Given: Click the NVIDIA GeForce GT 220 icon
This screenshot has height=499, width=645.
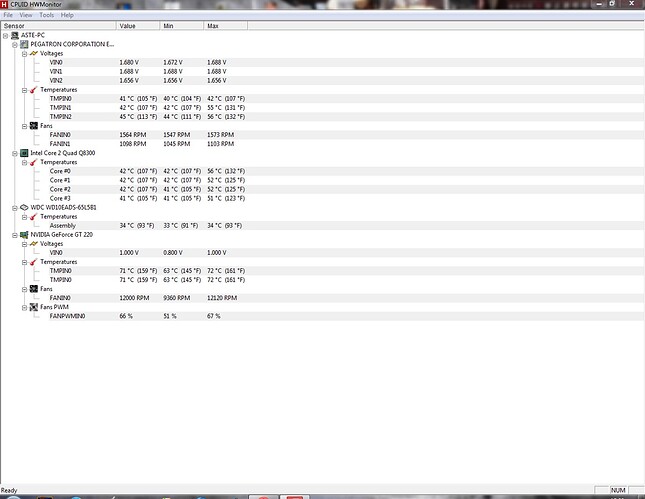Looking at the screenshot, I should coord(24,234).
